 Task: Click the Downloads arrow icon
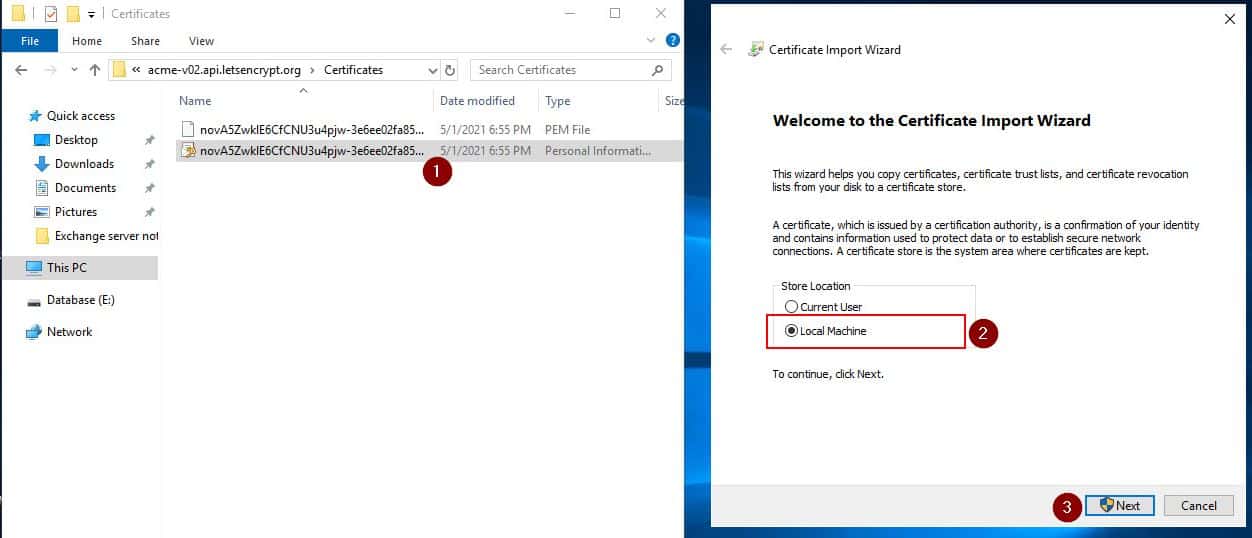pos(42,164)
